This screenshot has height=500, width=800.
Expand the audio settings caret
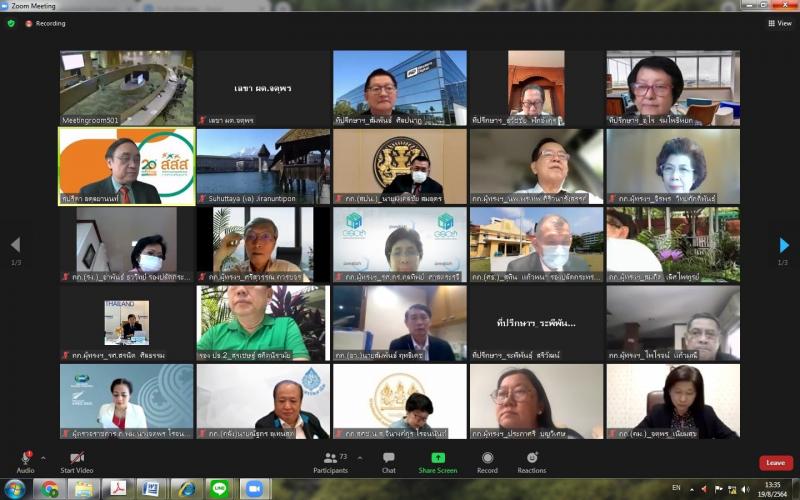43,458
